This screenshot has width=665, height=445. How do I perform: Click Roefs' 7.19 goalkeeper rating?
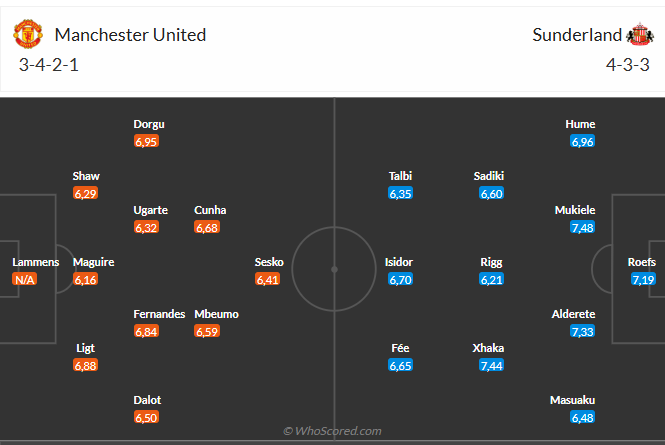coord(642,280)
